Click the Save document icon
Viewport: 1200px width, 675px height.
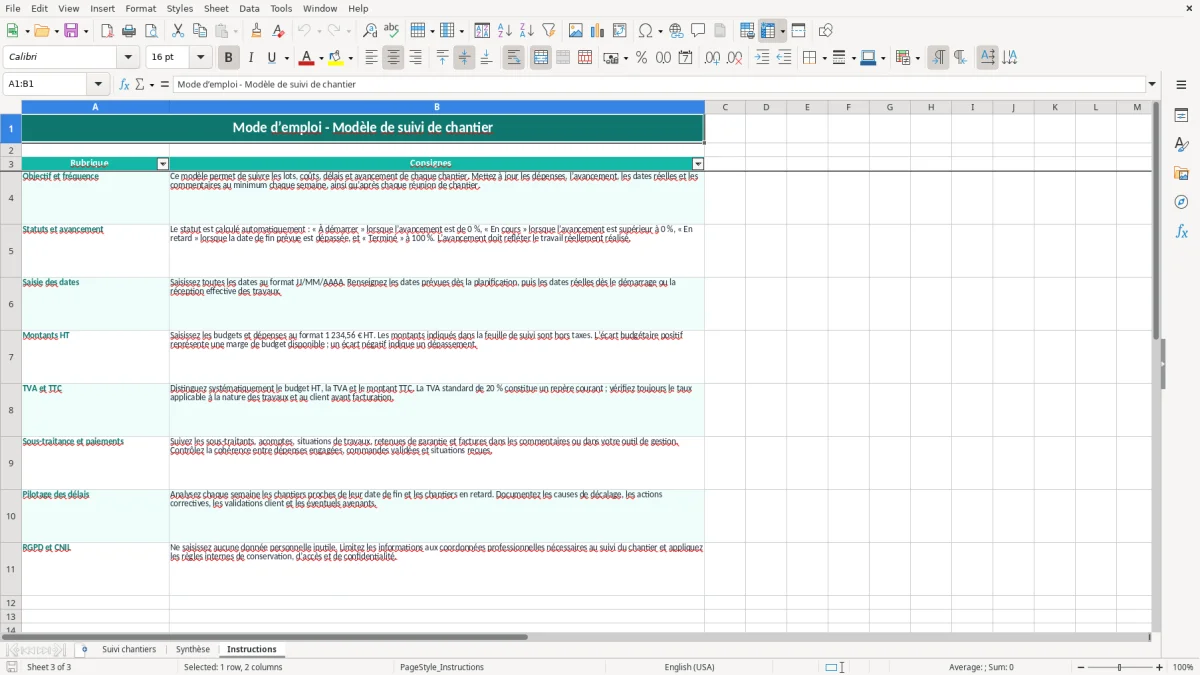click(71, 31)
